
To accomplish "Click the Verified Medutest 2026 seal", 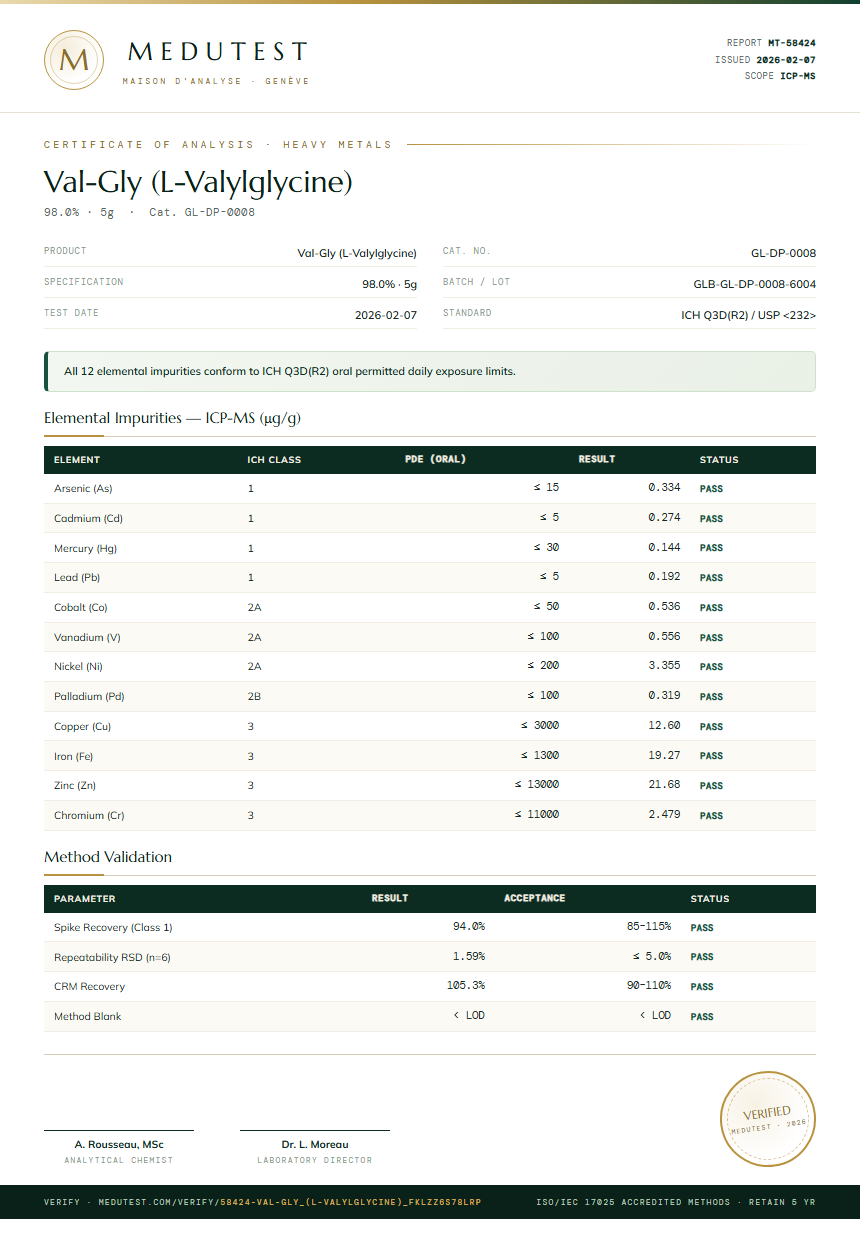I will (x=768, y=1118).
